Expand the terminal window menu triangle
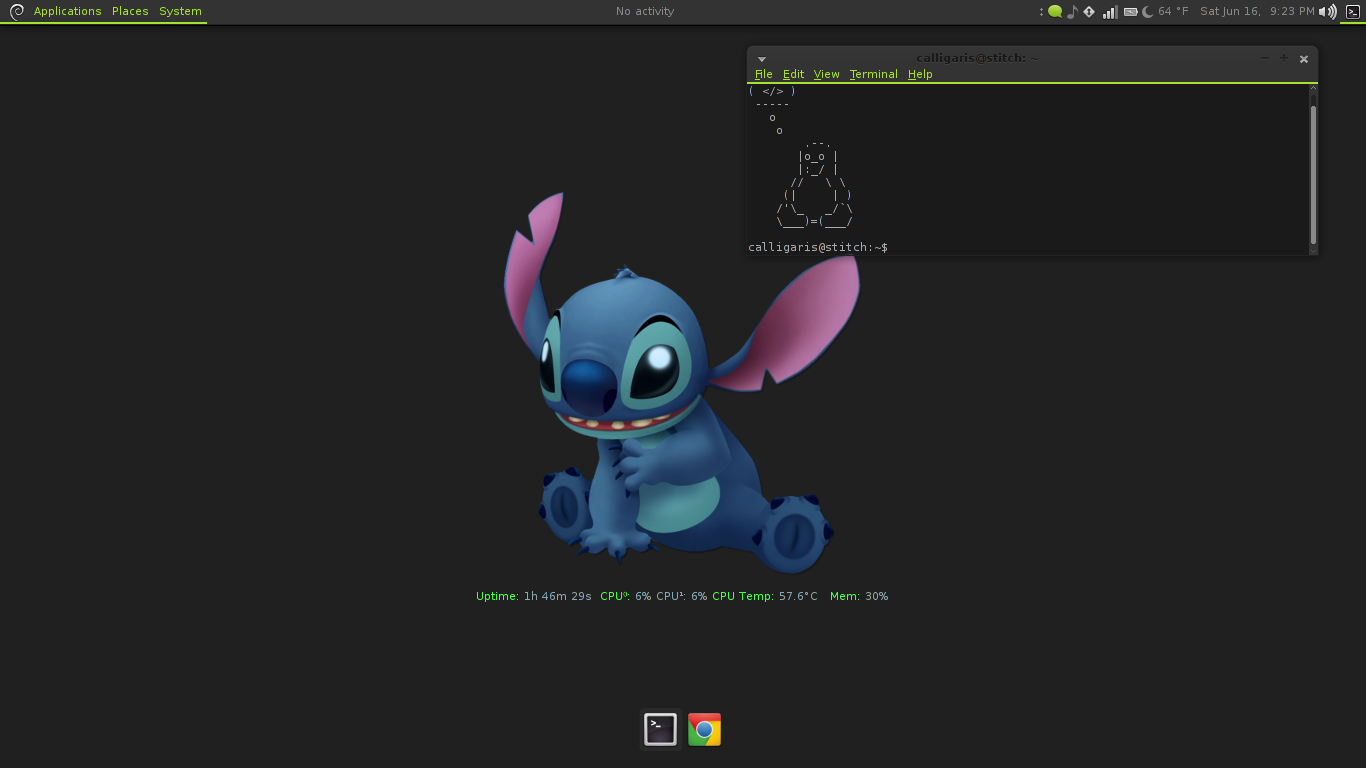Screen dimensions: 1366x768 pyautogui.click(x=761, y=59)
